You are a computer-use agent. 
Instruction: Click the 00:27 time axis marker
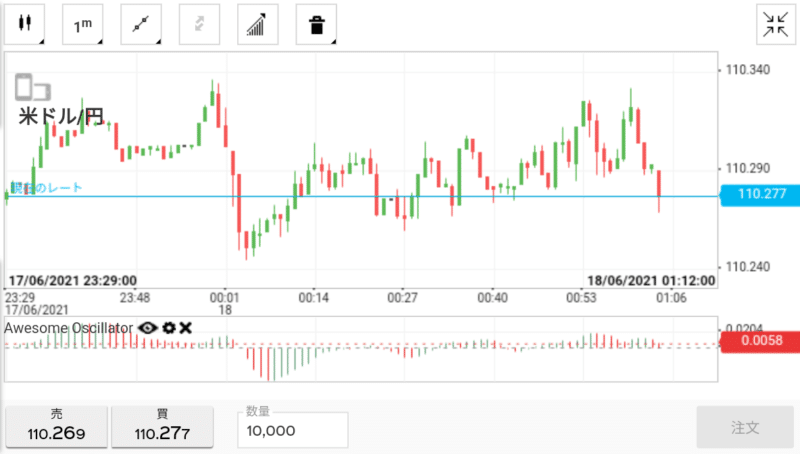(402, 297)
